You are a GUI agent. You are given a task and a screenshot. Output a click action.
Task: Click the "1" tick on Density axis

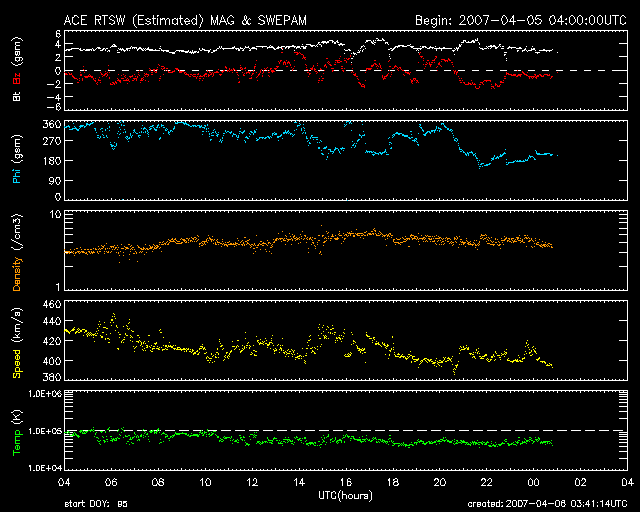(x=58, y=287)
